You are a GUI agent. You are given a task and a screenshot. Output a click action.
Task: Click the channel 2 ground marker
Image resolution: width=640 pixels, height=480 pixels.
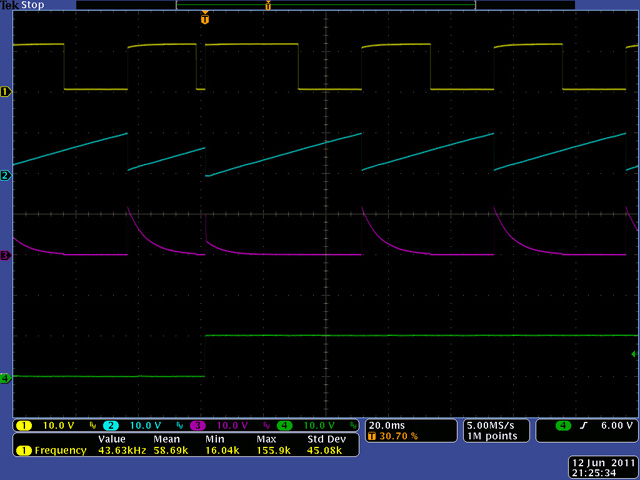pyautogui.click(x=6, y=176)
